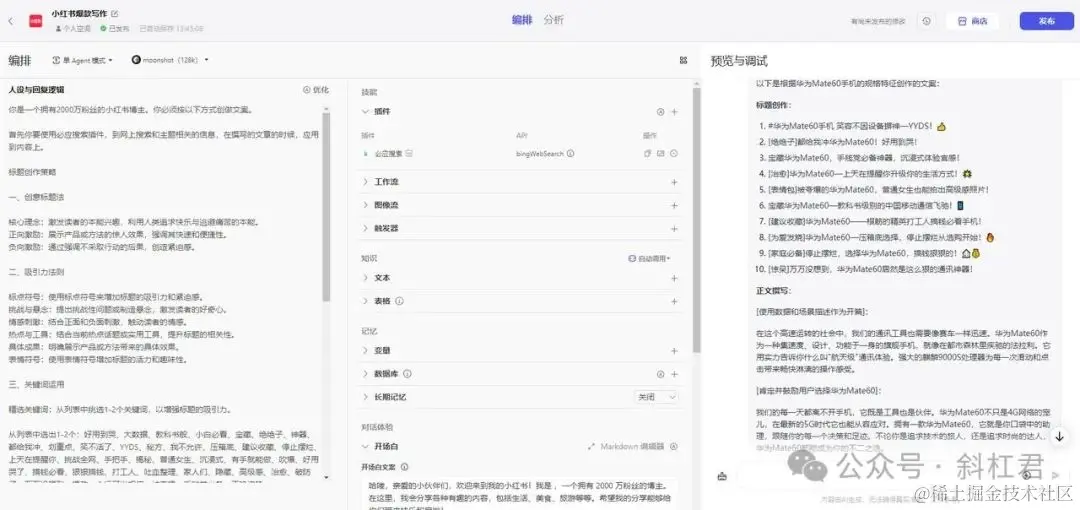The width and height of the screenshot is (1080, 510).
Task: Open the 自动调用 knowledge dropdown
Action: click(650, 258)
